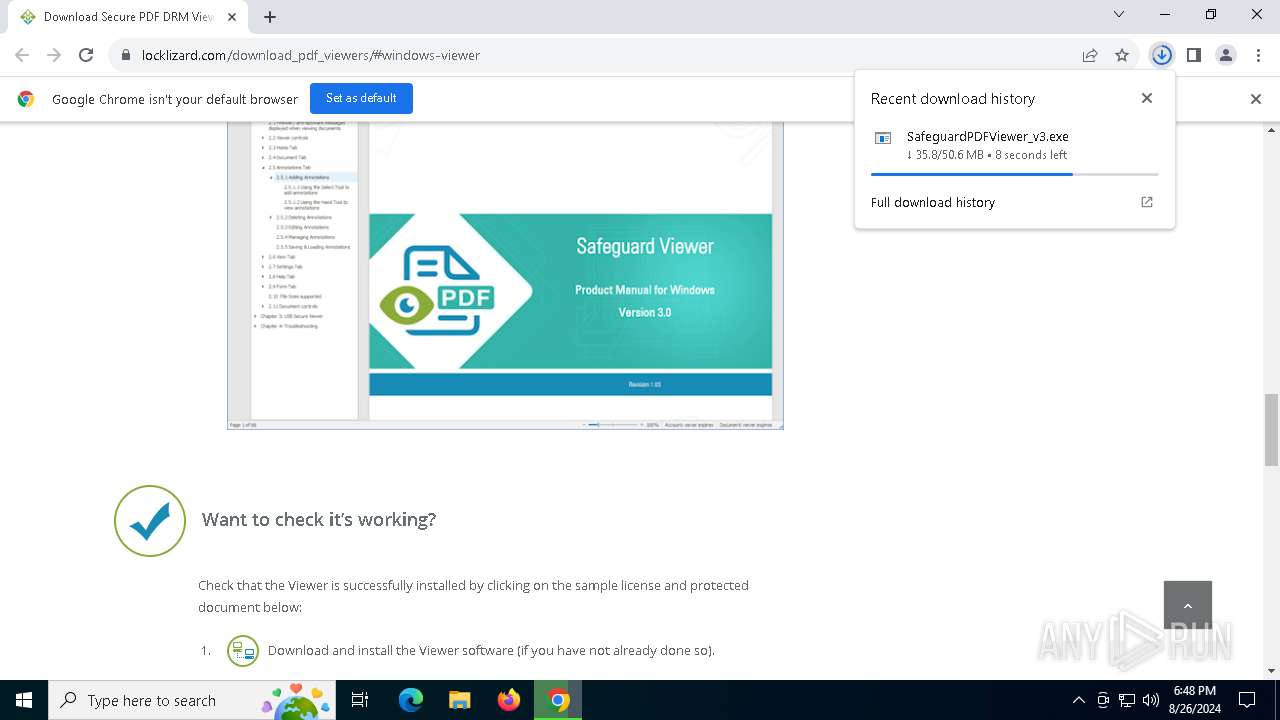The height and width of the screenshot is (720, 1280).
Task: Click the page vertical scrollbar thumb
Action: [x=1271, y=430]
